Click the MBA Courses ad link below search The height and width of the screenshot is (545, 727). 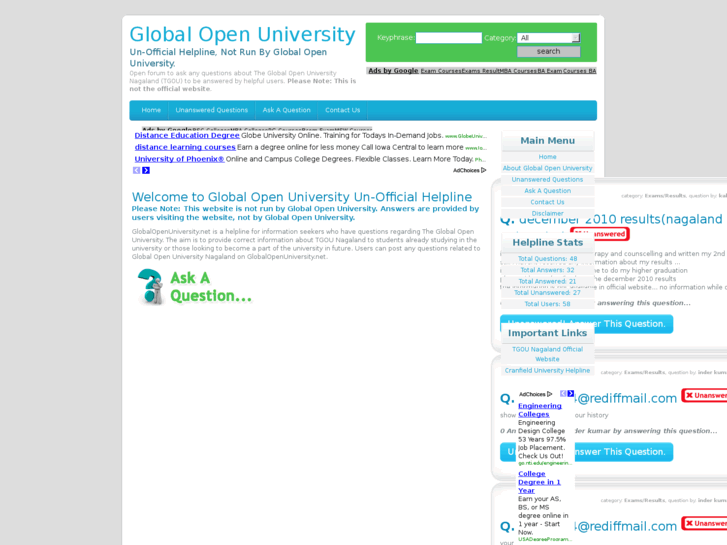517,71
